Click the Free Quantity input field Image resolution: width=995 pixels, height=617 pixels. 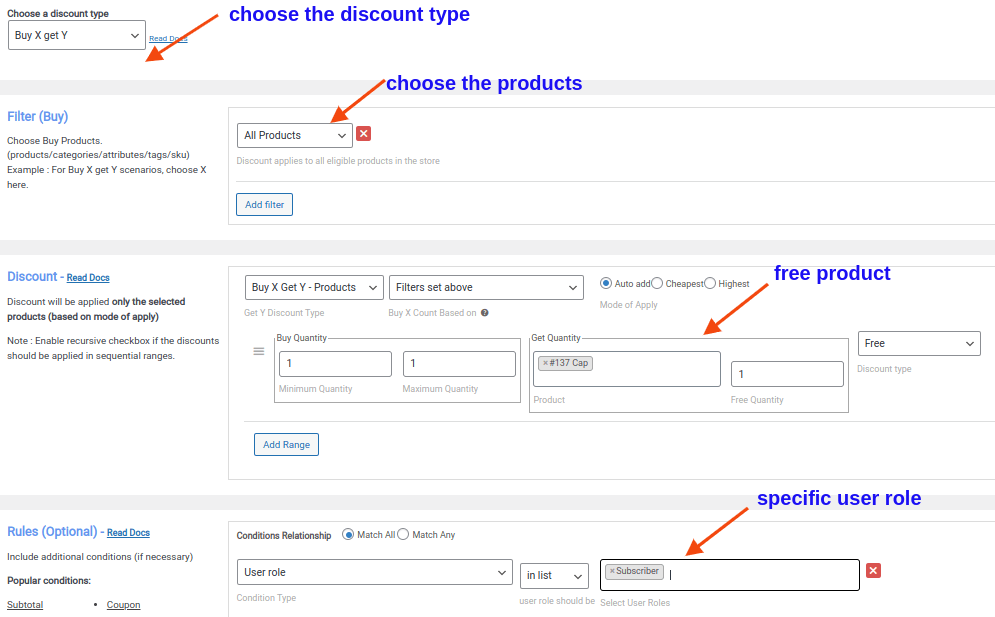pos(787,375)
